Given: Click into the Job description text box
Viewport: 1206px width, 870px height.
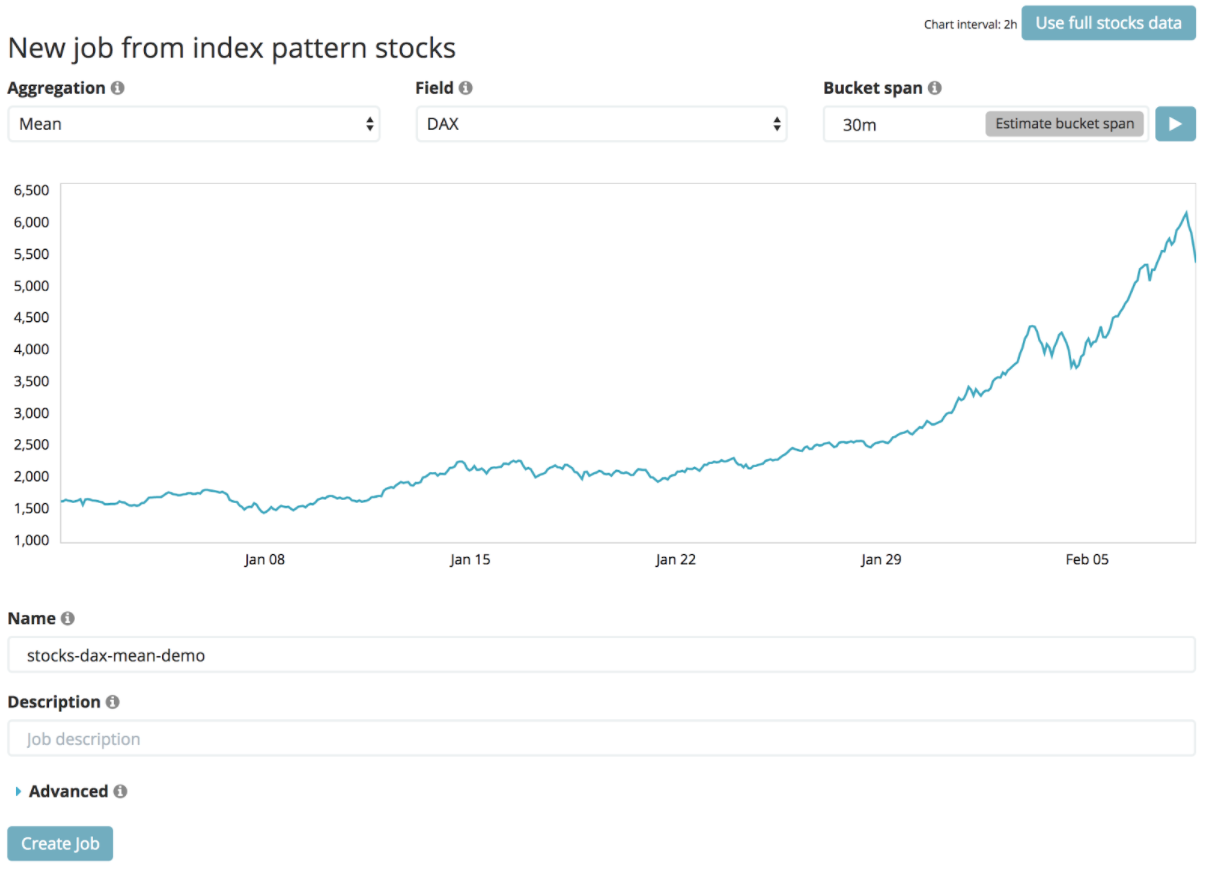Looking at the screenshot, I should 601,739.
